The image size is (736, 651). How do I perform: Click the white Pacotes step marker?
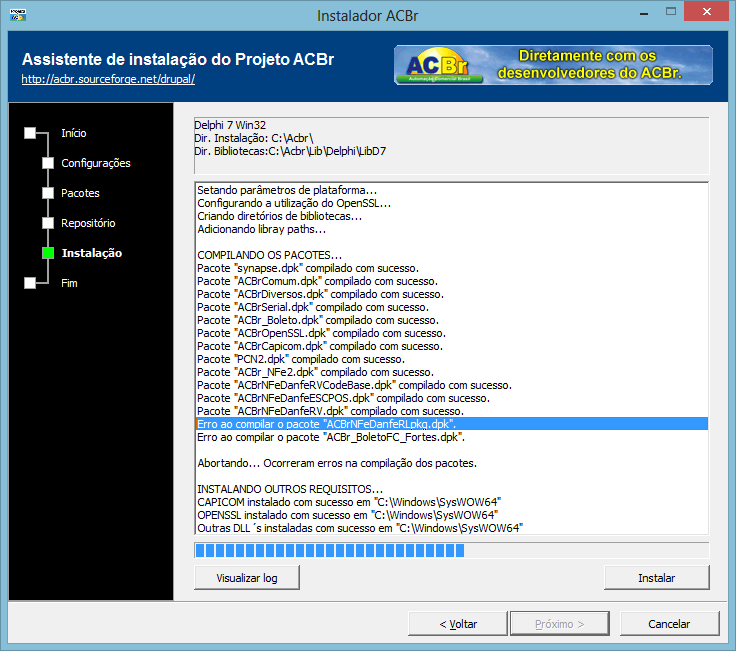(48, 193)
